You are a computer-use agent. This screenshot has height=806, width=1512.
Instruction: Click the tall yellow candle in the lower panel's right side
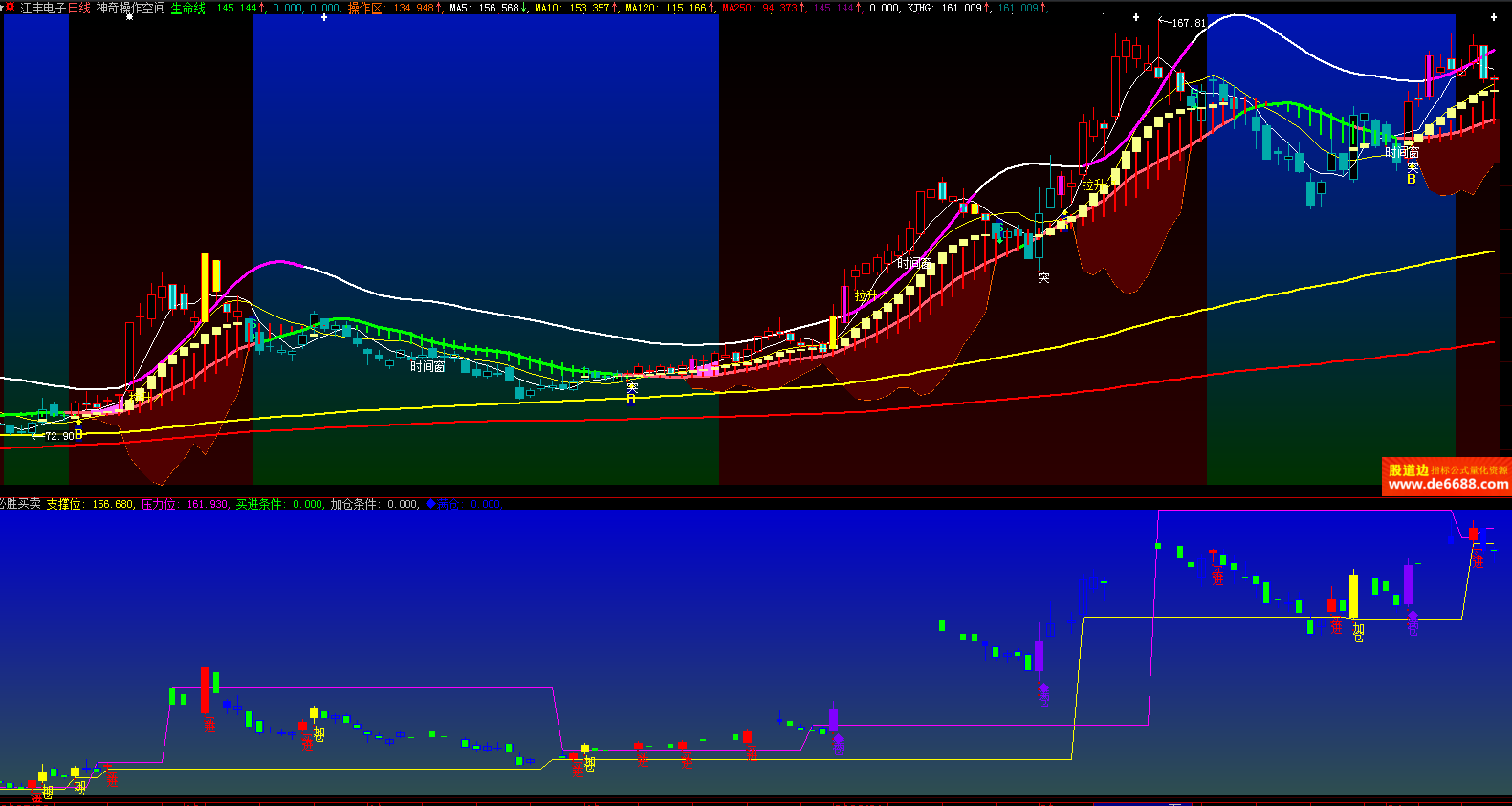pos(1353,595)
